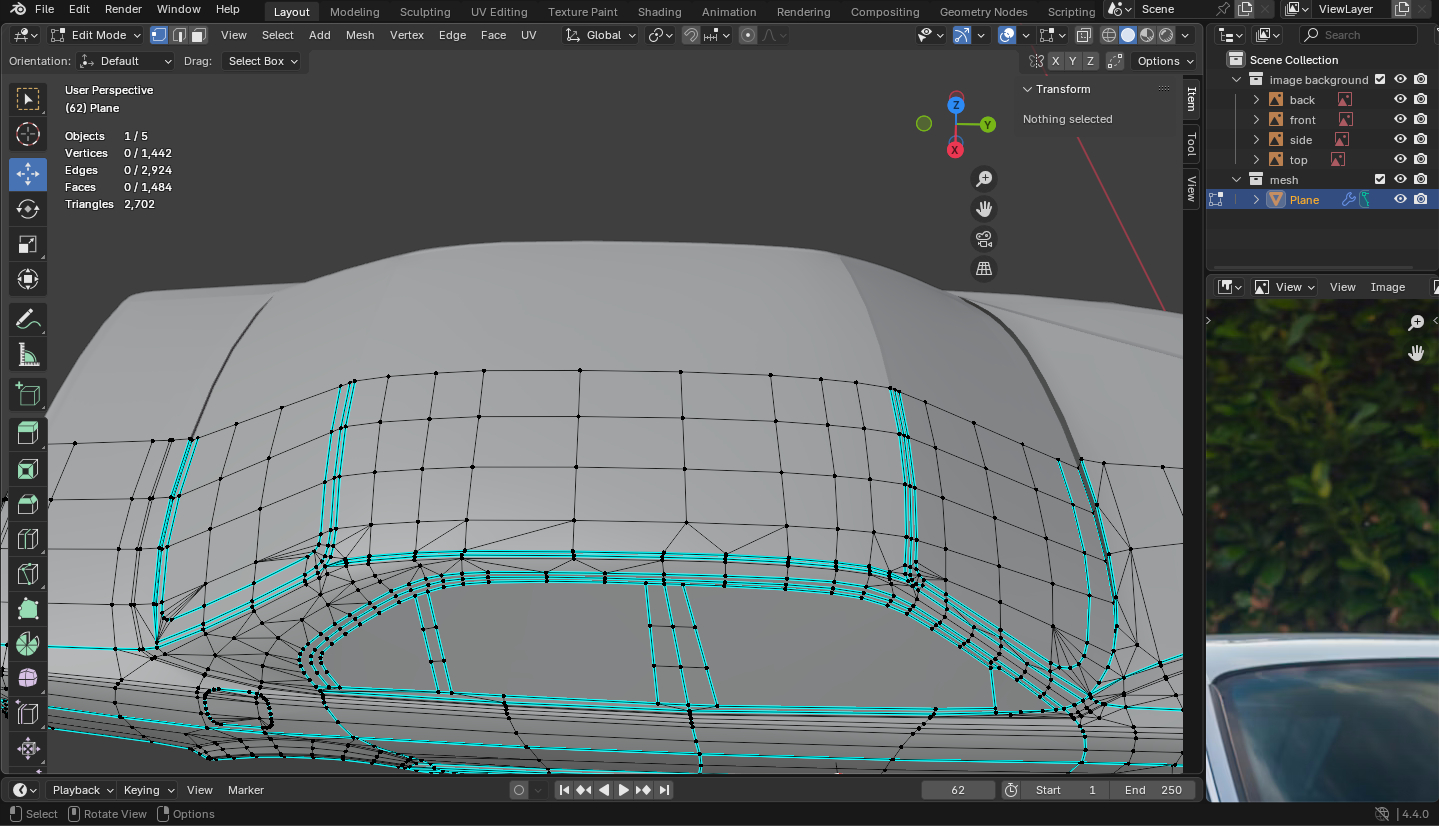
Task: Activate the Knife tool
Action: [x=28, y=574]
